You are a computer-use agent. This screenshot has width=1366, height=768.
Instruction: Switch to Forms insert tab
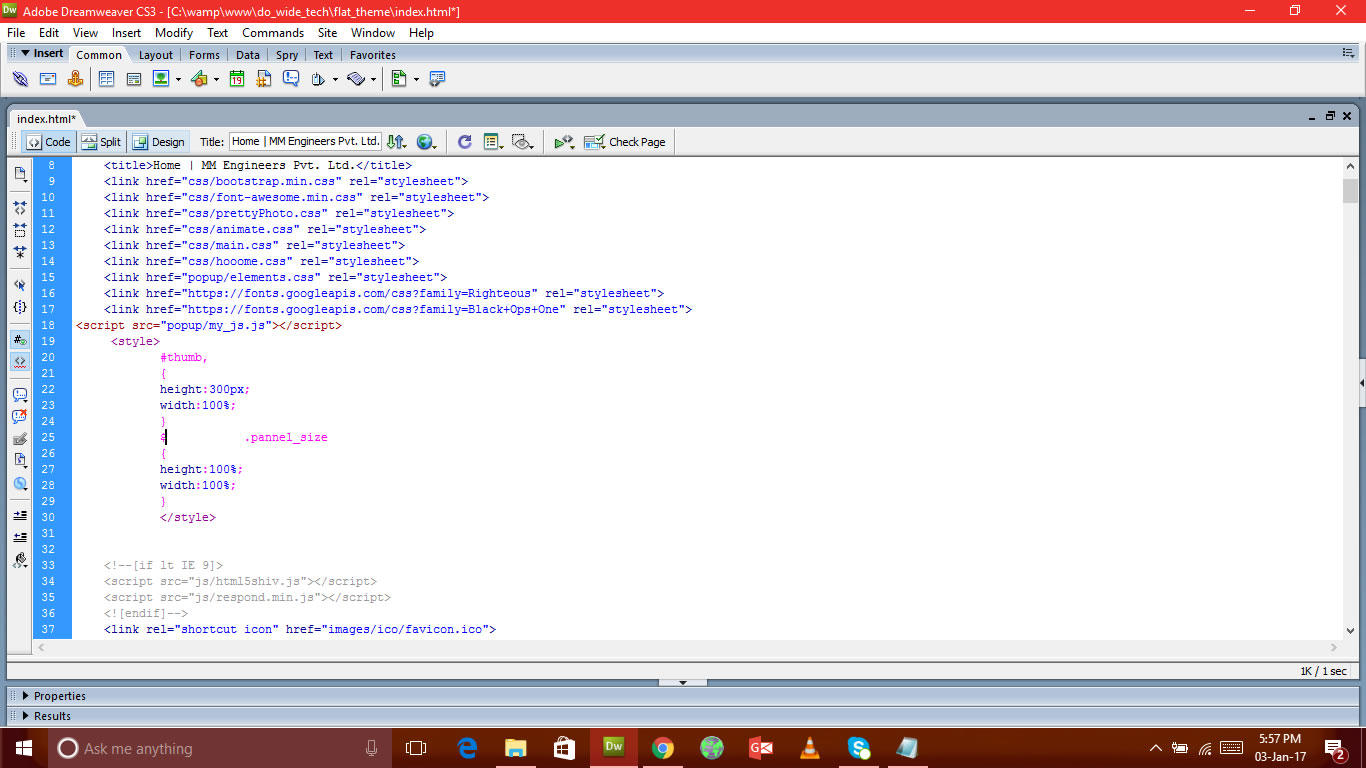[x=204, y=55]
